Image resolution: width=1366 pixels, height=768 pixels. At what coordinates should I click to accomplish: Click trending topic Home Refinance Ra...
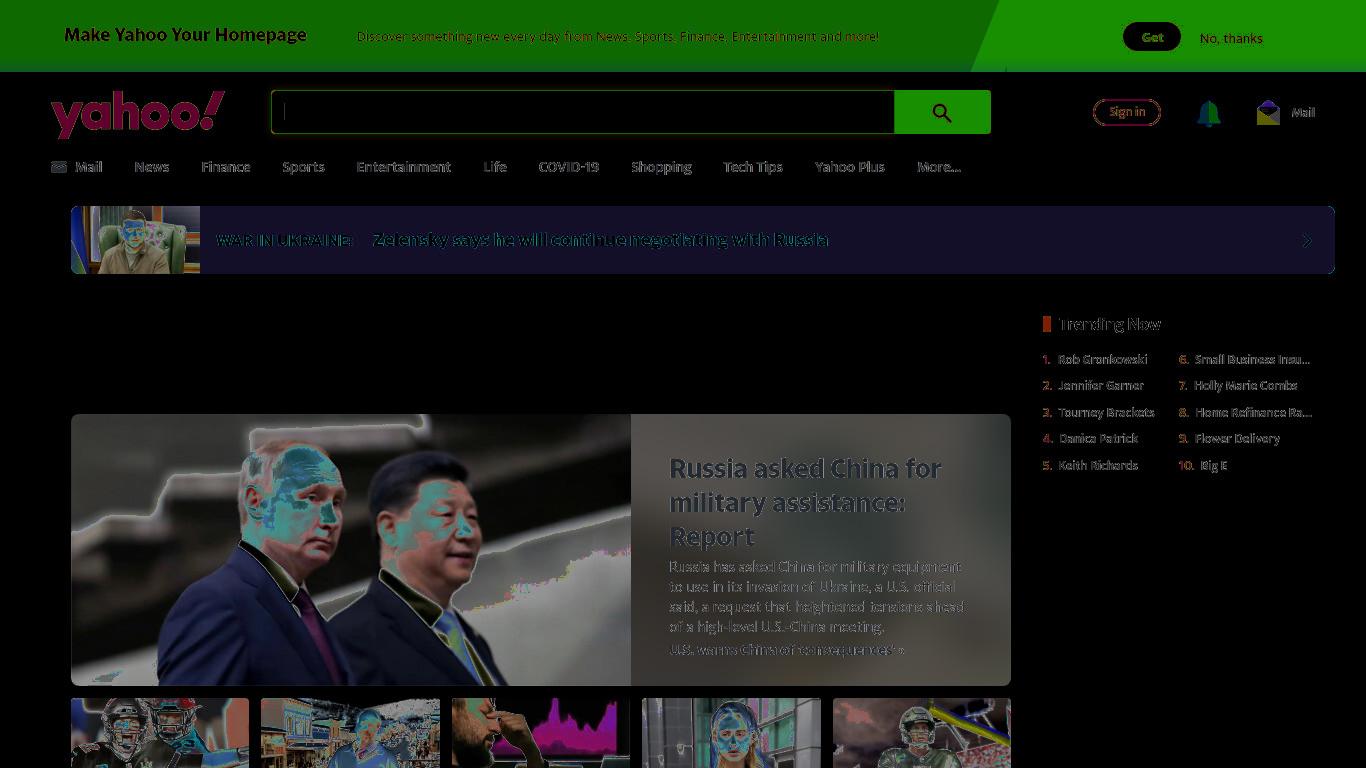point(1253,412)
